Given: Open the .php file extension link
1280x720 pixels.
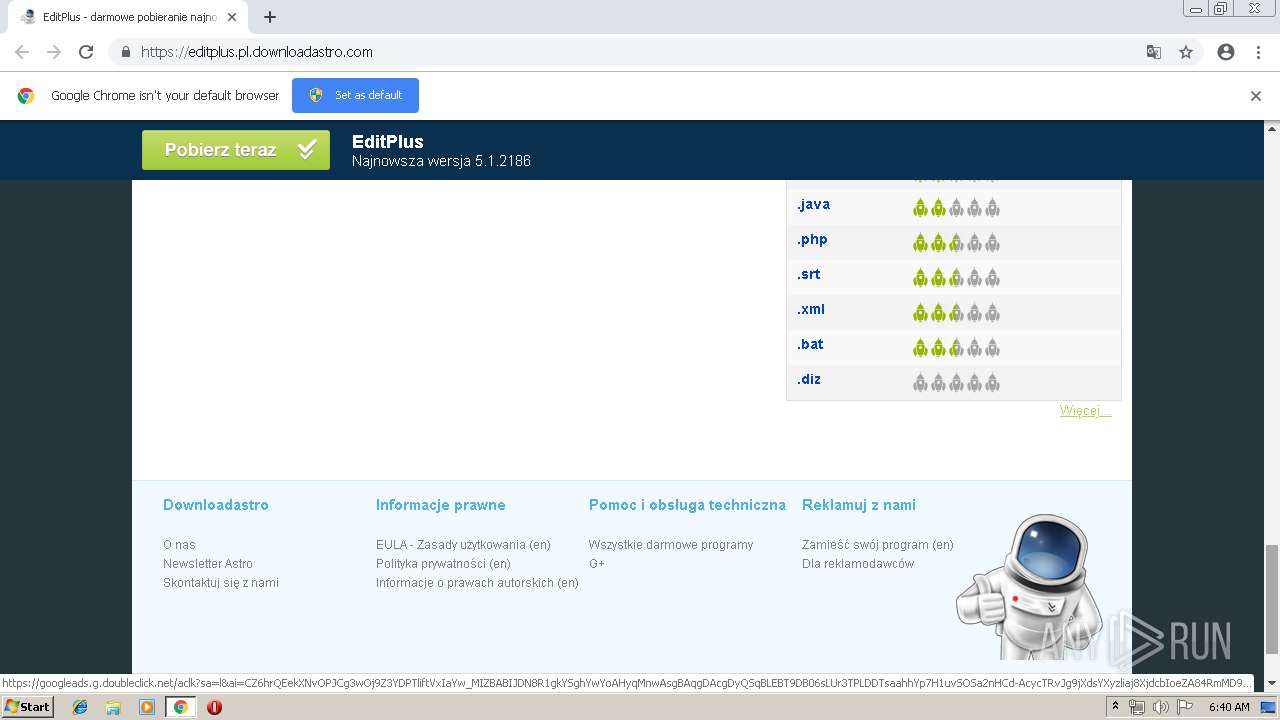Looking at the screenshot, I should coord(812,239).
